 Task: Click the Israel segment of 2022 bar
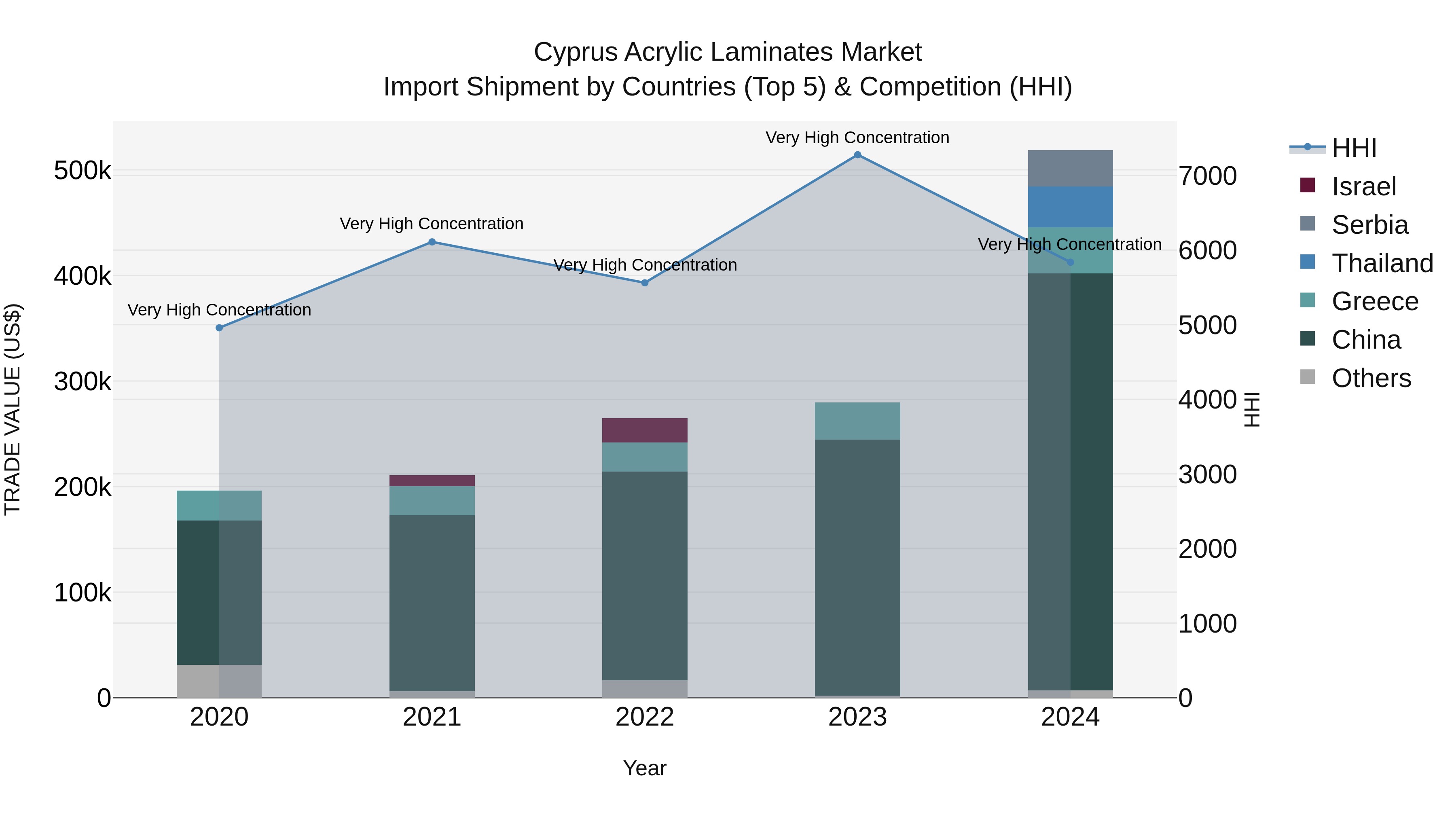click(x=645, y=431)
